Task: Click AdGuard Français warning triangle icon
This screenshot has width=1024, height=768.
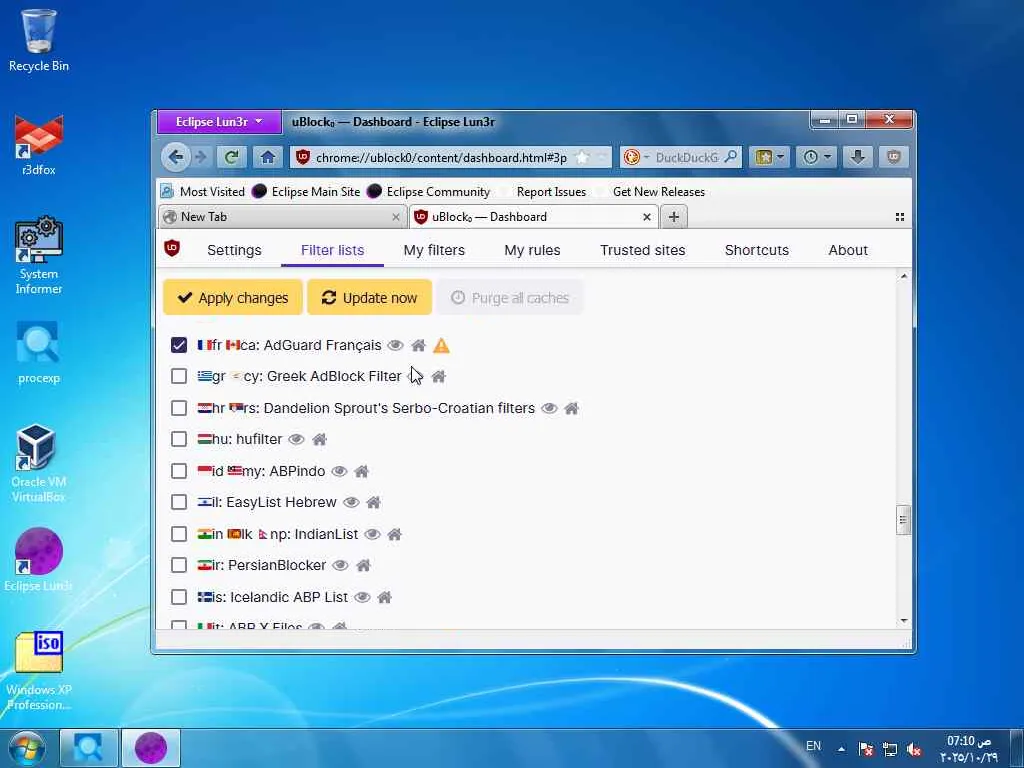Action: pyautogui.click(x=441, y=345)
